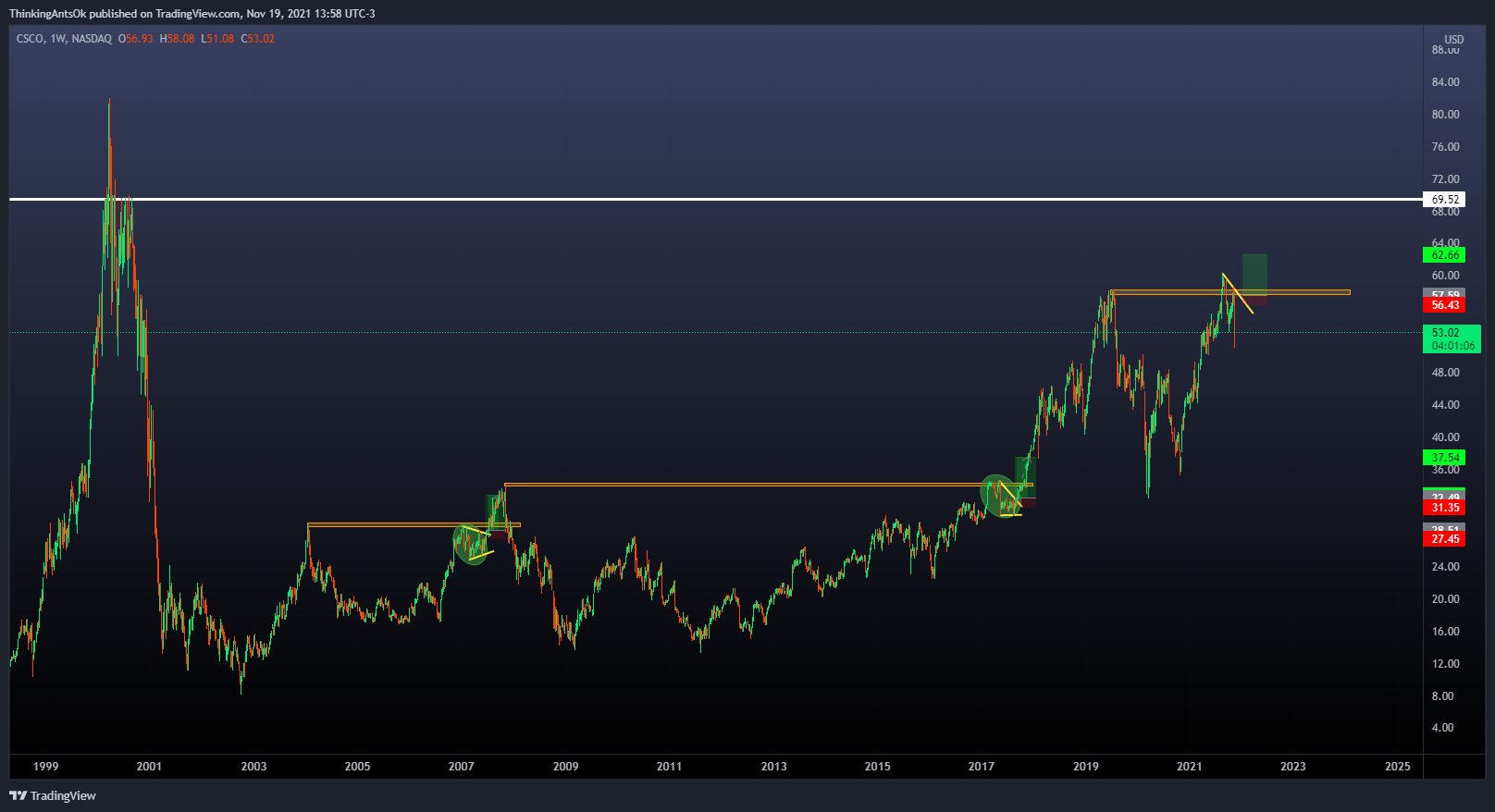This screenshot has width=1495, height=812.
Task: Click the 2009 label on time axis
Action: pyautogui.click(x=565, y=767)
